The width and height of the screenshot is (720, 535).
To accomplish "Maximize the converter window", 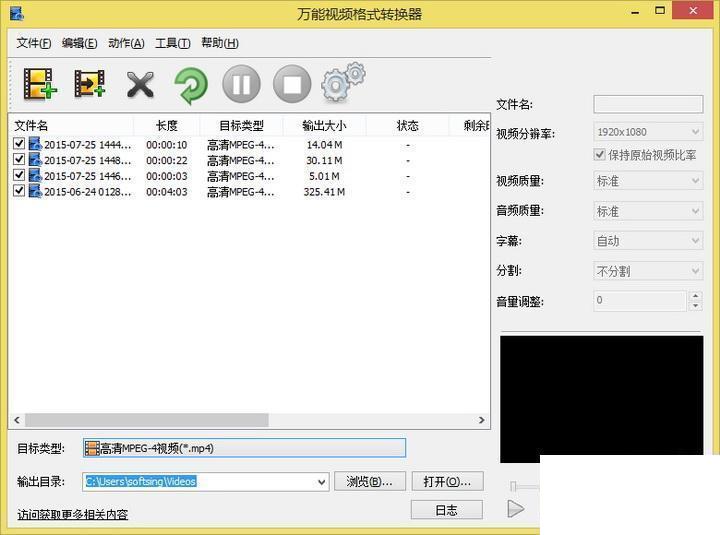I will [x=660, y=11].
